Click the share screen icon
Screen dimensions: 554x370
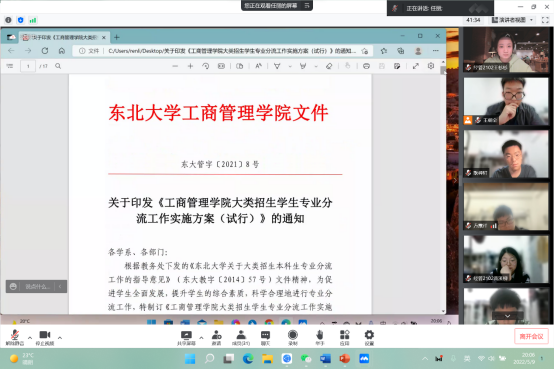pos(186,337)
